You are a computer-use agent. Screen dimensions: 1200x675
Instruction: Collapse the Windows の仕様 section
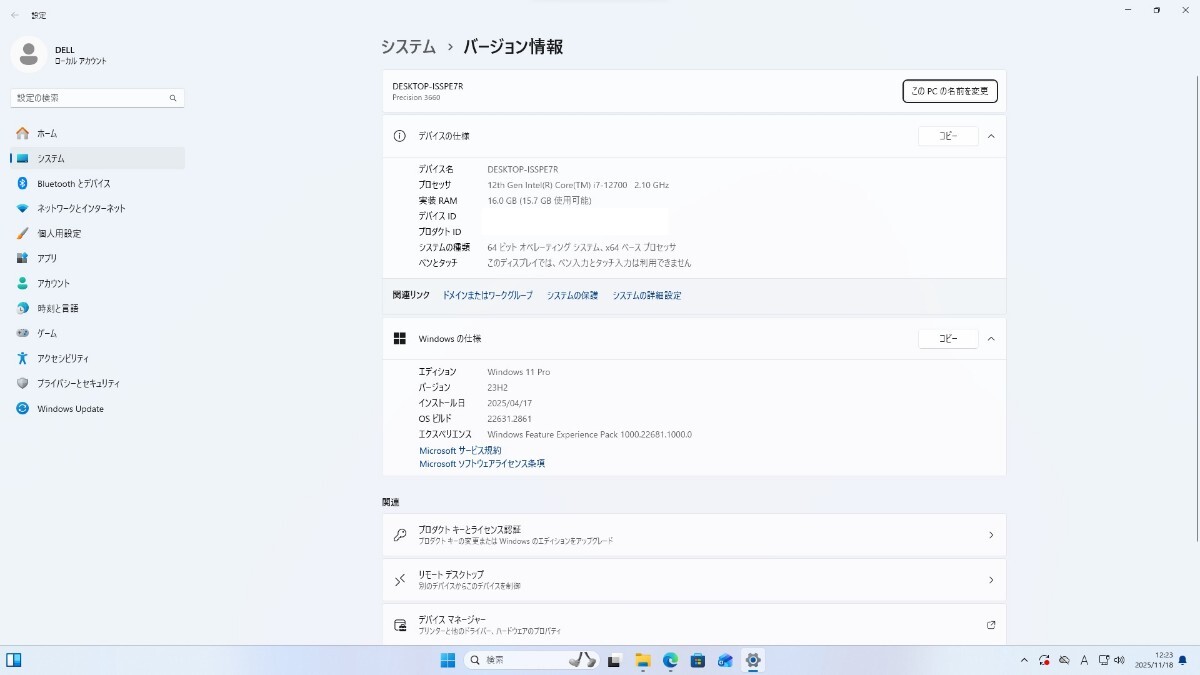(991, 338)
